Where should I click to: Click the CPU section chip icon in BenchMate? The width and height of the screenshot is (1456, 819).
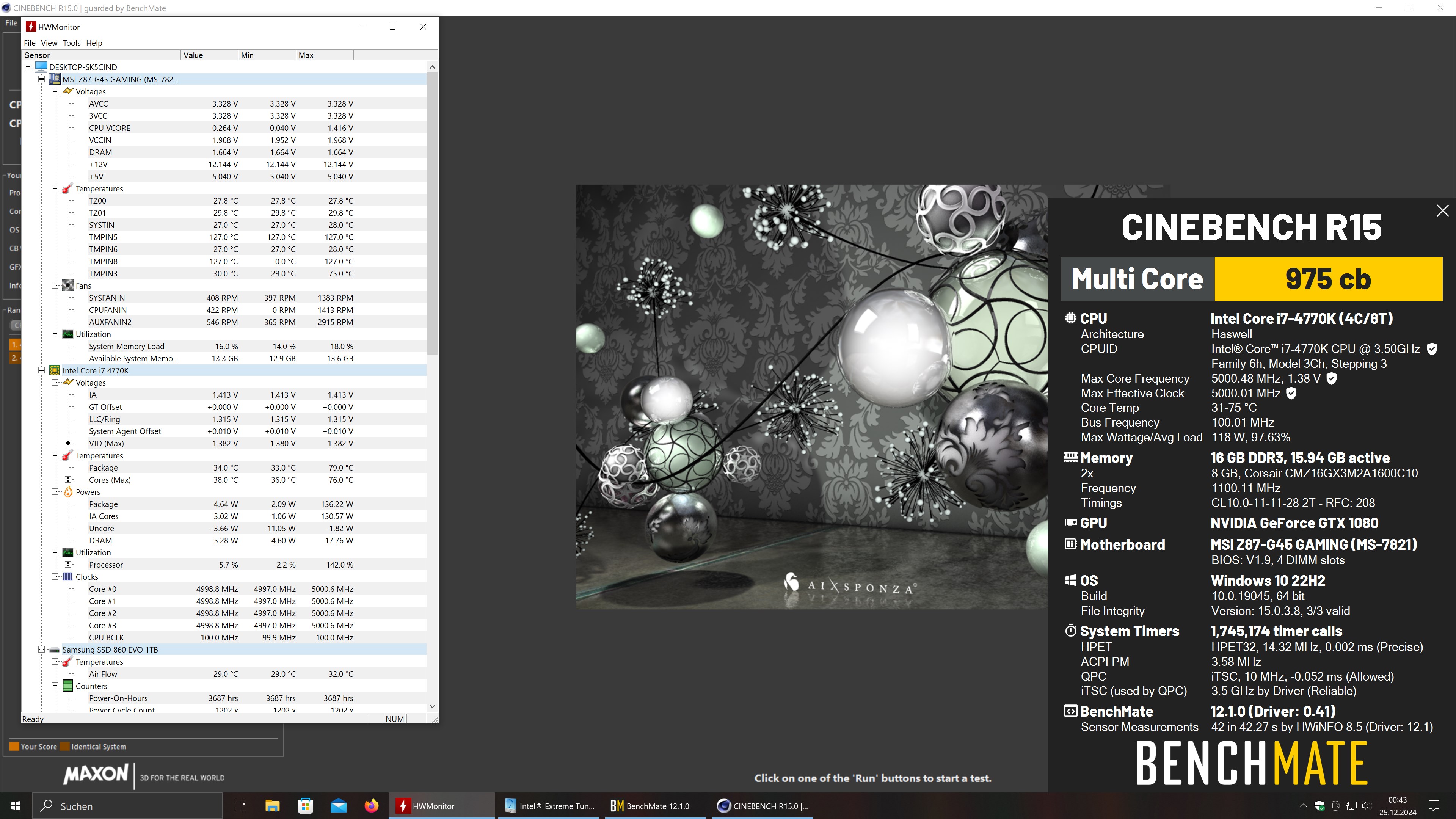1070,318
